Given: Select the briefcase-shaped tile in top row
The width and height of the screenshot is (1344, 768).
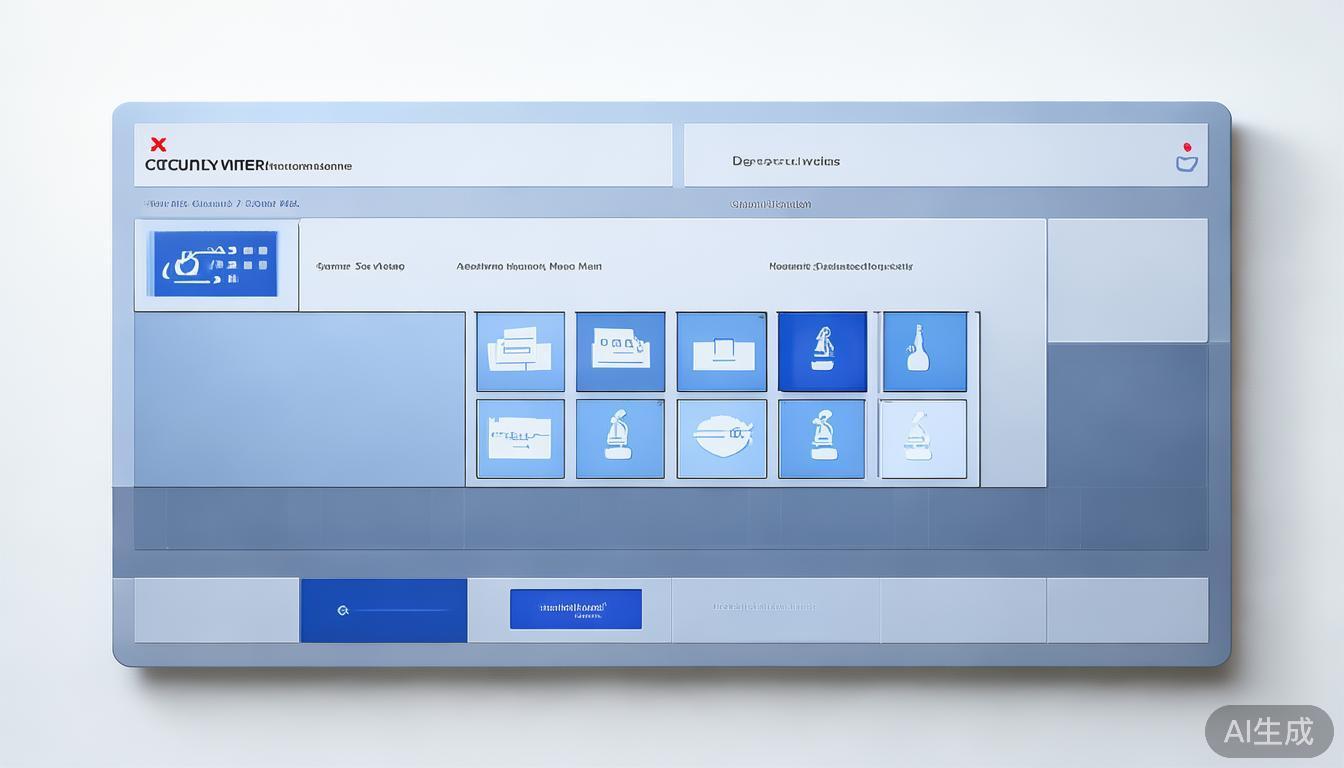Looking at the screenshot, I should click(x=721, y=351).
